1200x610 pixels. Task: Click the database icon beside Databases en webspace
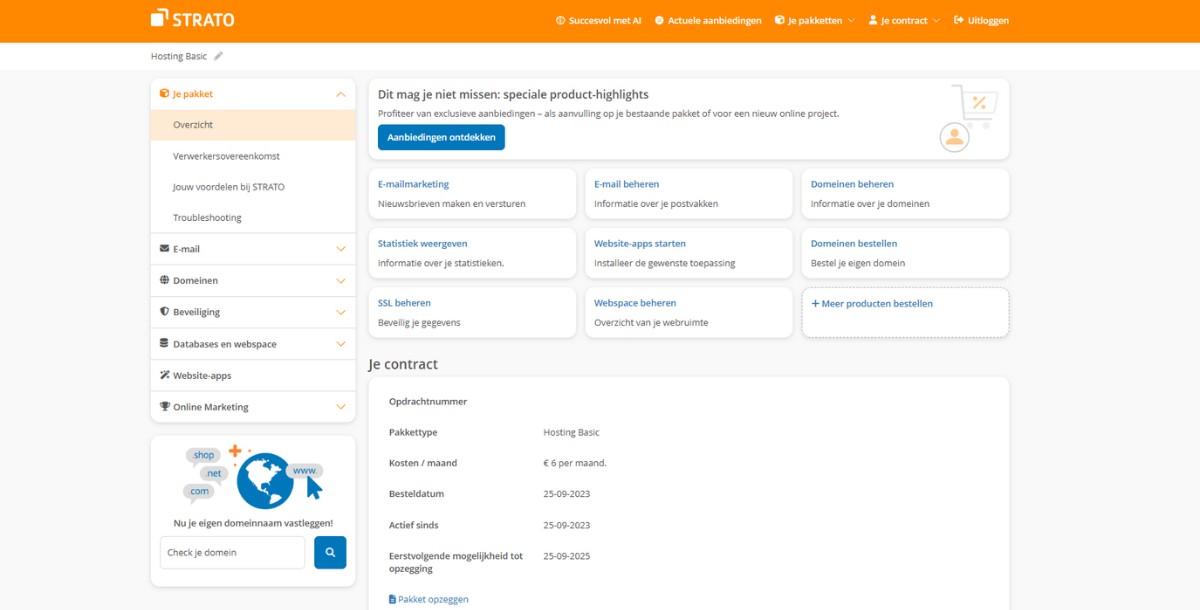tap(164, 344)
